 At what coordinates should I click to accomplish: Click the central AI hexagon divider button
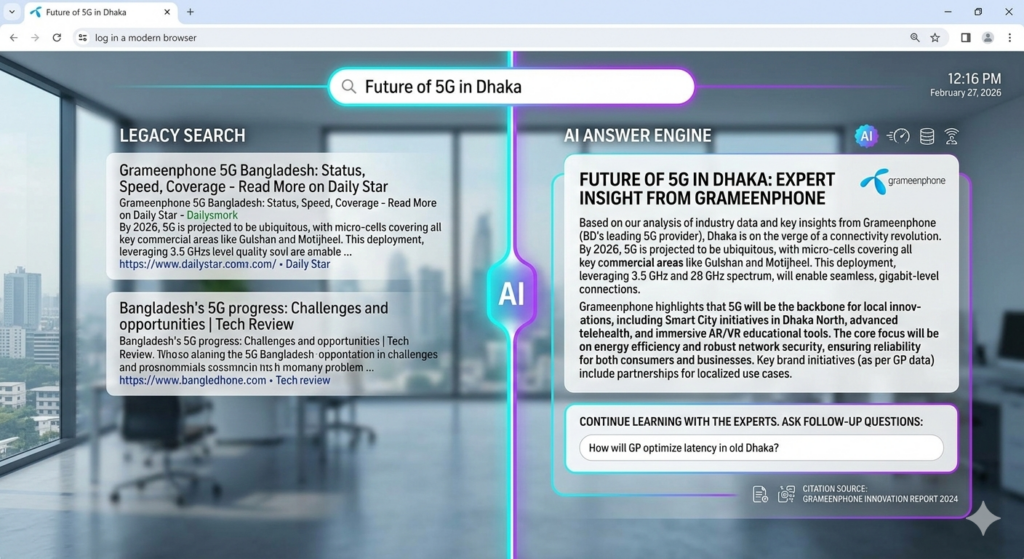511,294
